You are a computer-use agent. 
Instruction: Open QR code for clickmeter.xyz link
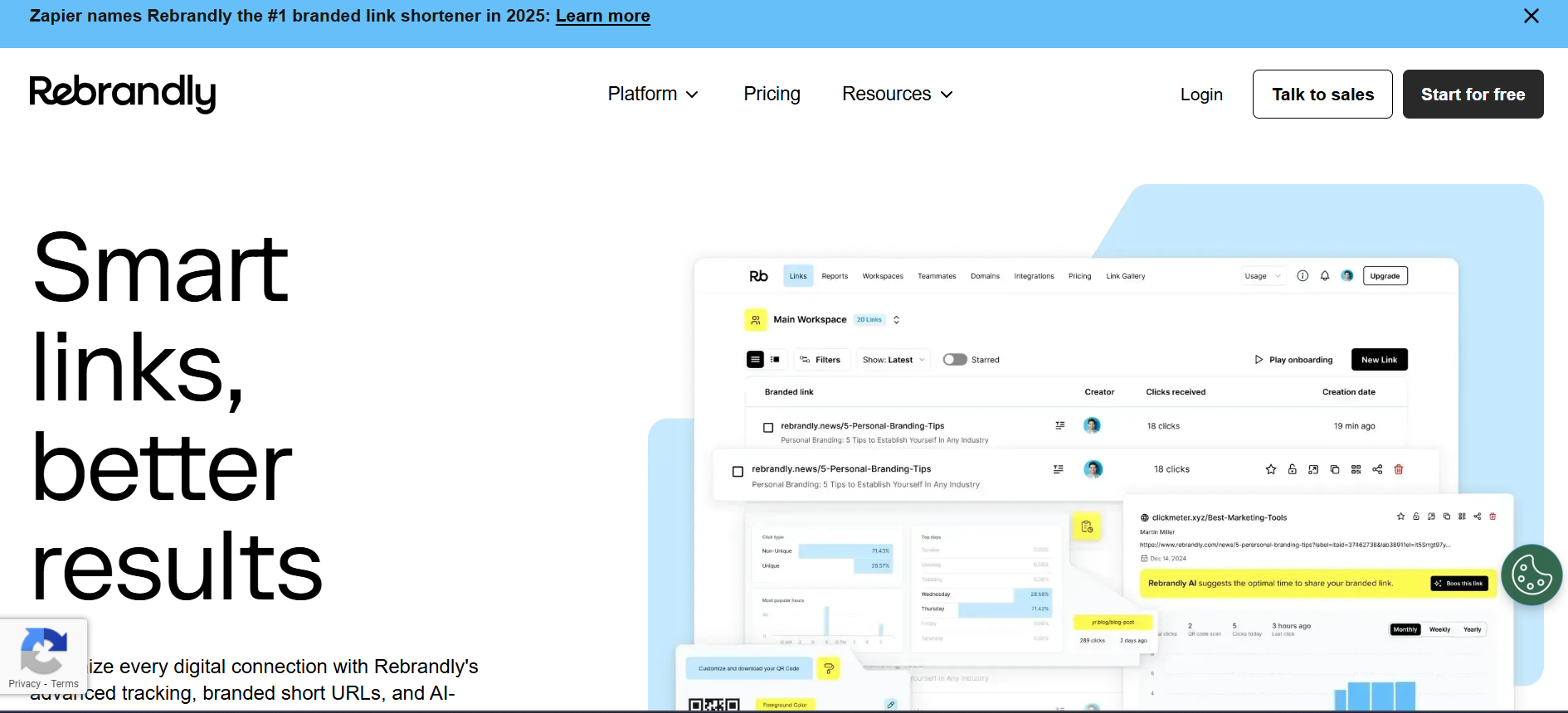pyautogui.click(x=1462, y=517)
